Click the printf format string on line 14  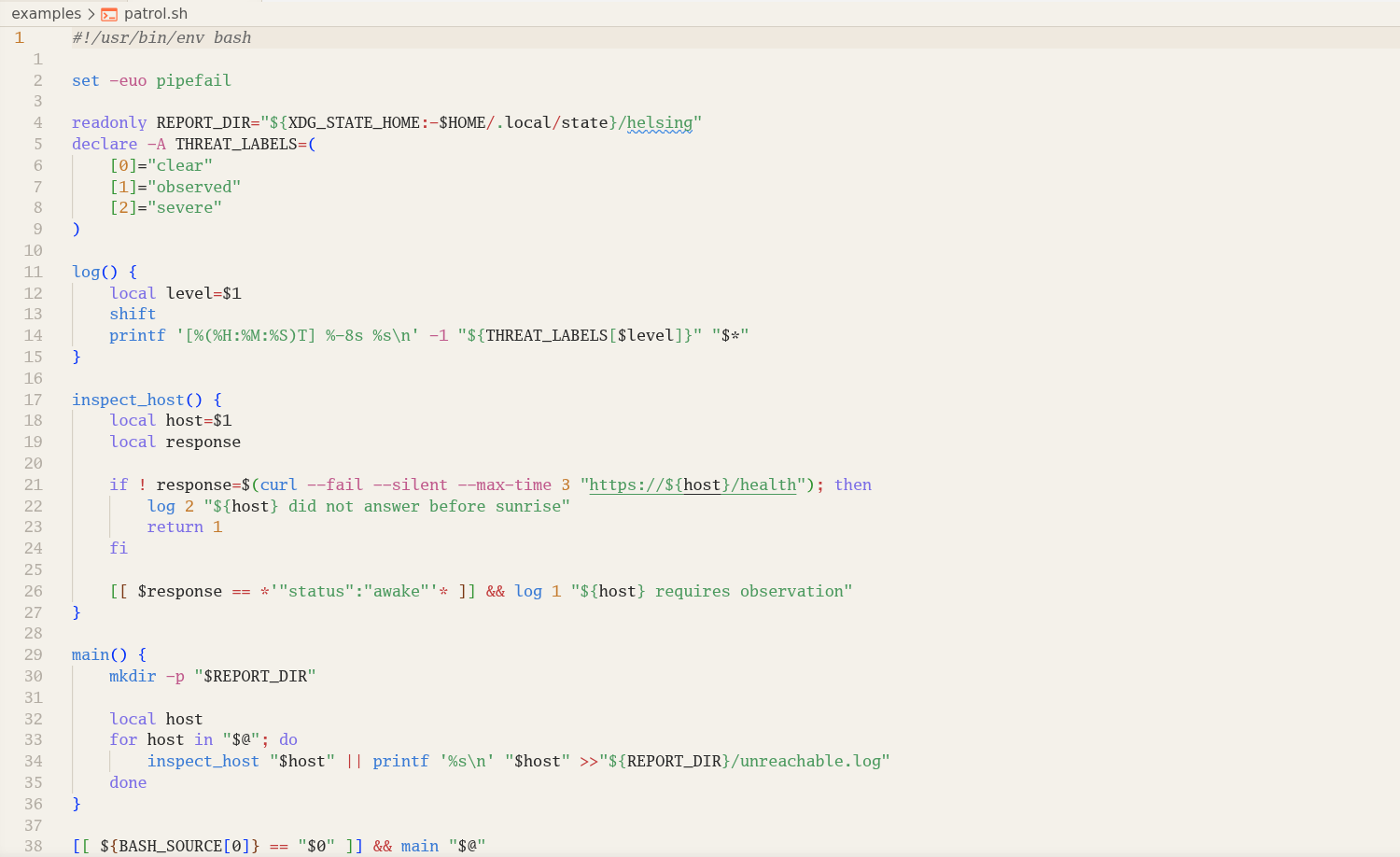click(298, 335)
